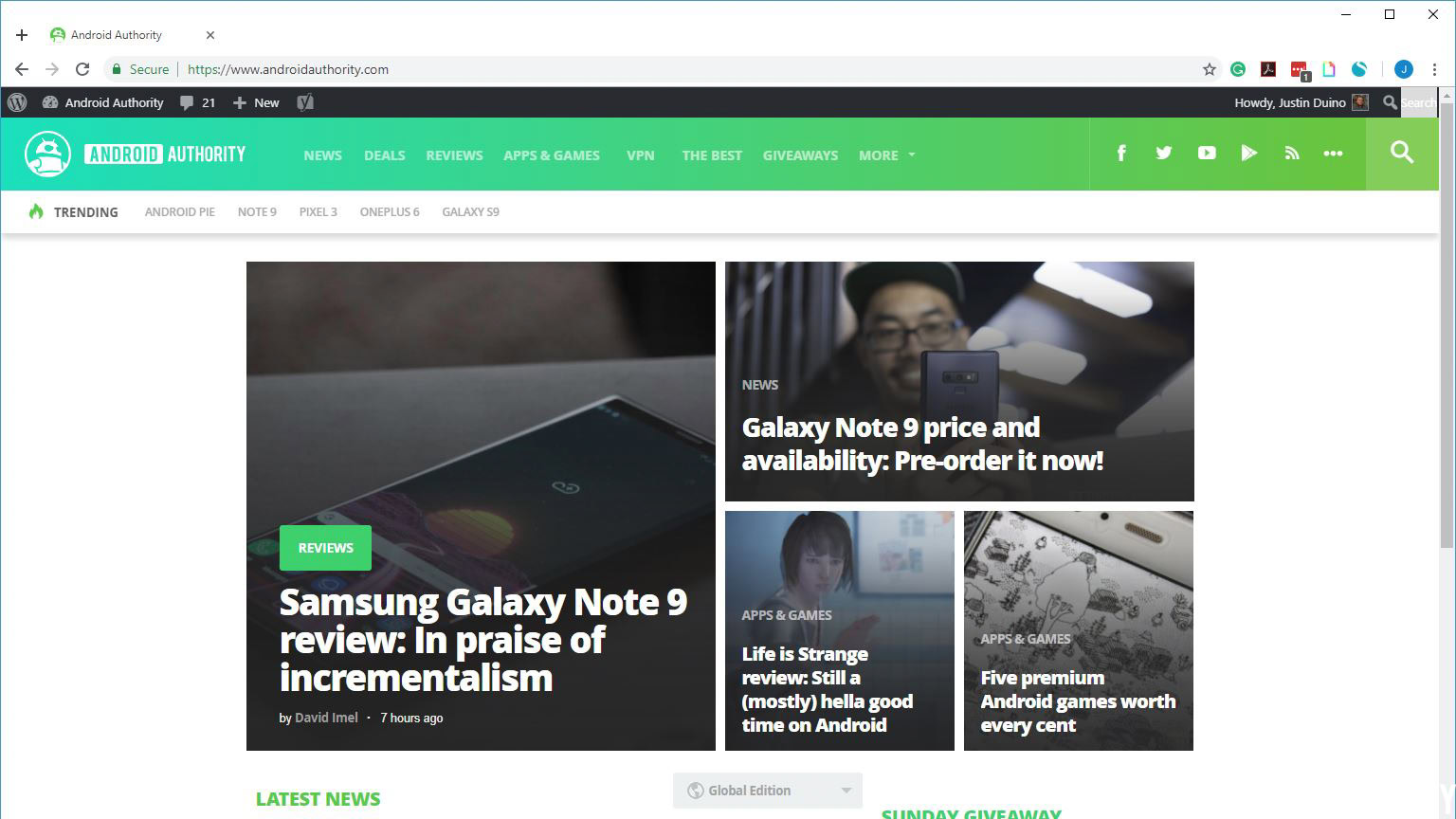Open the News section
The height and width of the screenshot is (819, 1456).
point(322,155)
